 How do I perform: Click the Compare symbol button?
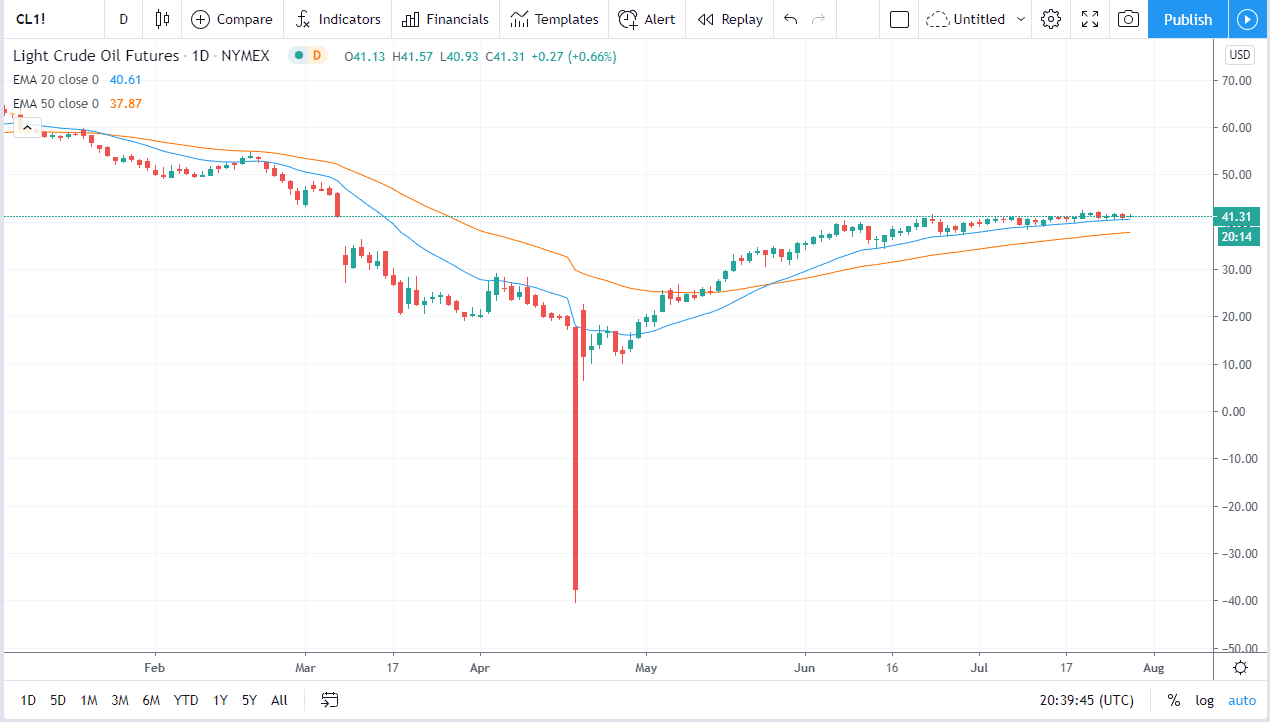(x=231, y=19)
